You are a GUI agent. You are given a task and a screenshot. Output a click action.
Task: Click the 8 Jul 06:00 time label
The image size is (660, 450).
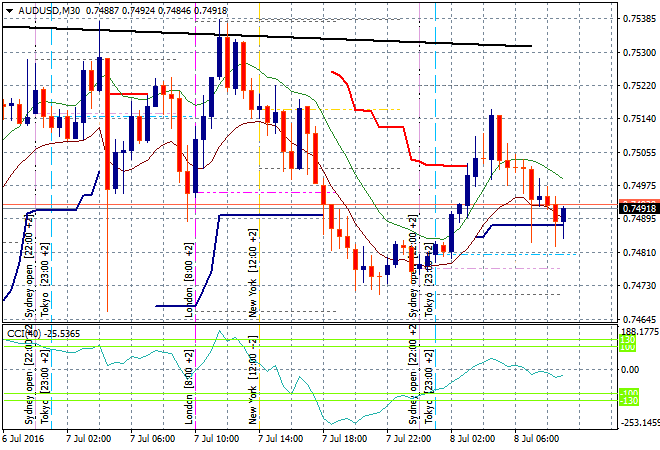click(x=535, y=438)
